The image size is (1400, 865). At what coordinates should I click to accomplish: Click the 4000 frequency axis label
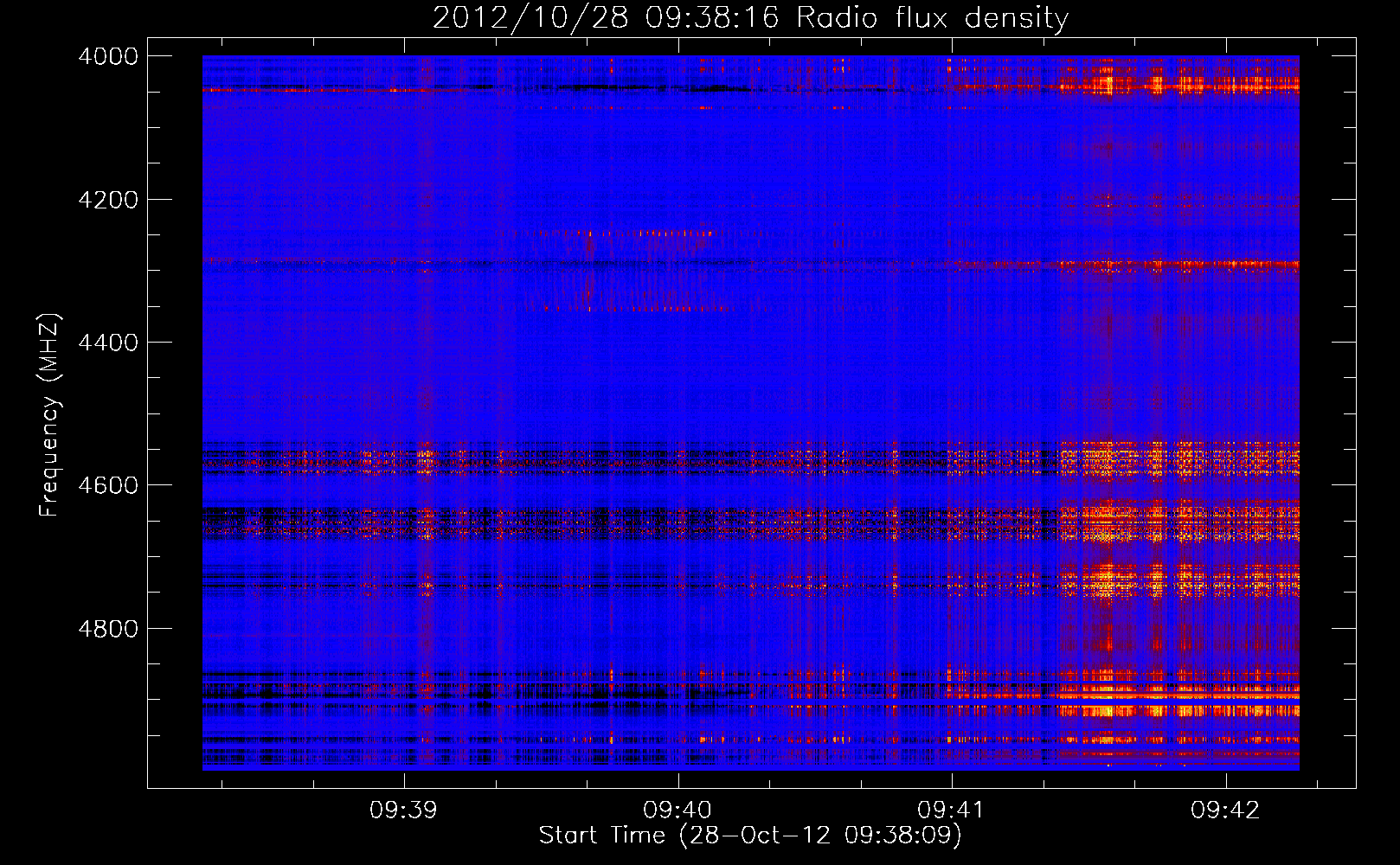pos(108,56)
